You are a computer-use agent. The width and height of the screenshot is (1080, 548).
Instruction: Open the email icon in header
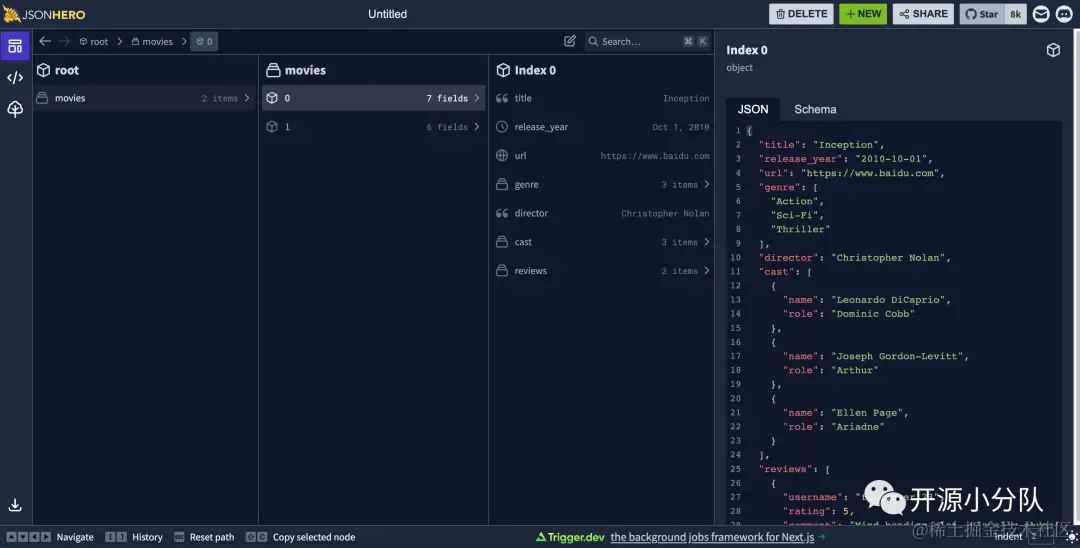[1041, 14]
